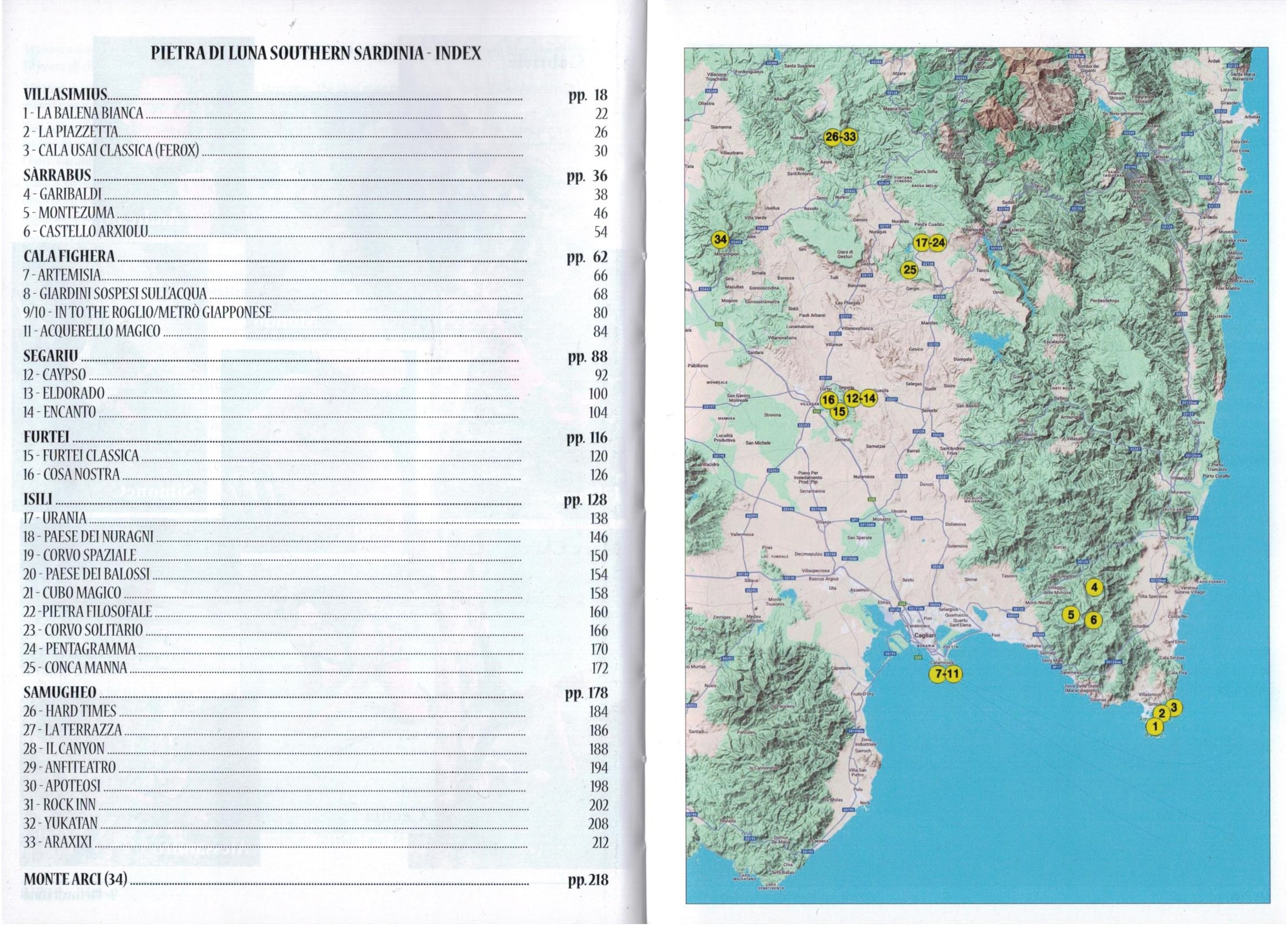Click entry 23 - CORVO SOLITARIO
This screenshot has width=1288, height=928.
point(84,630)
